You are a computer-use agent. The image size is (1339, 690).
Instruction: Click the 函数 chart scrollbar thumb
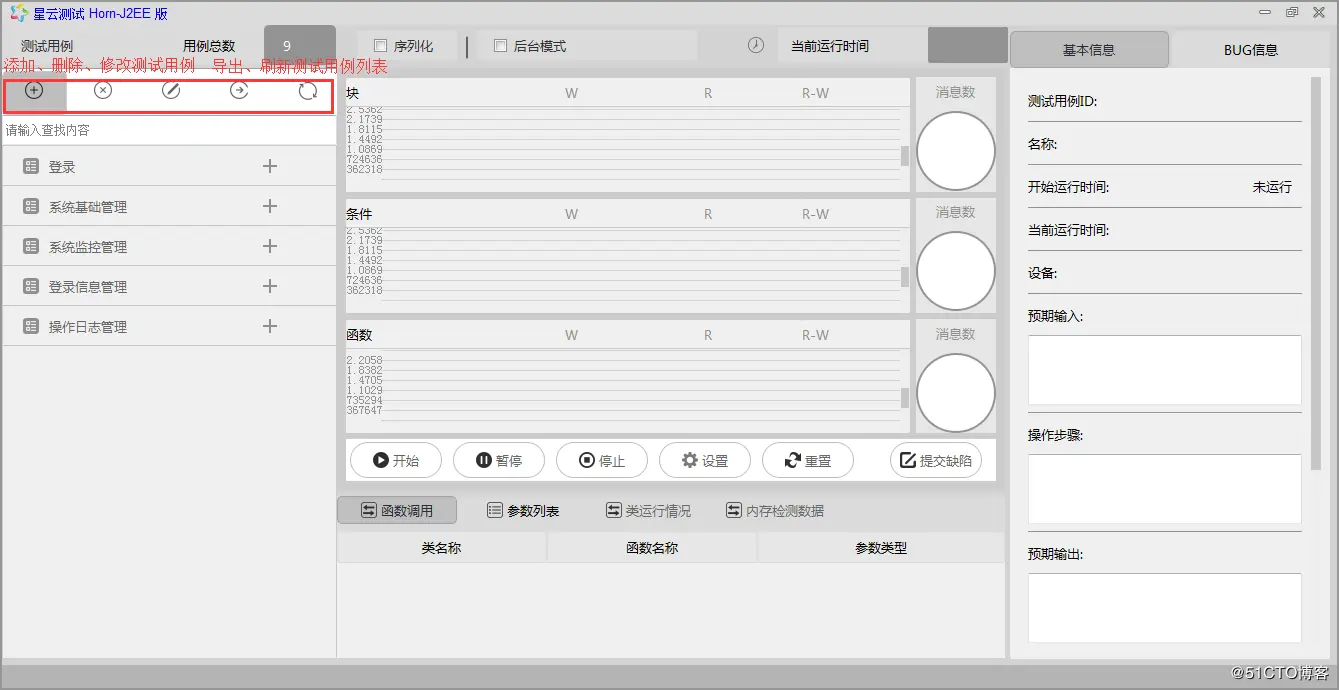pos(905,398)
